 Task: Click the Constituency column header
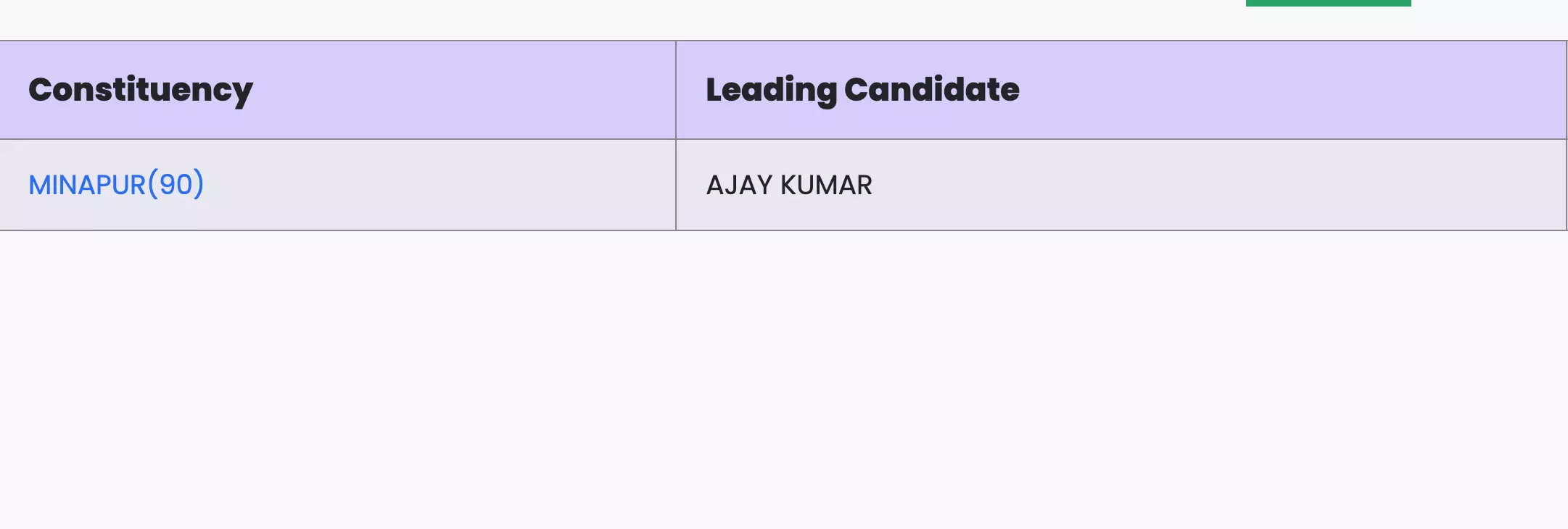[x=141, y=90]
